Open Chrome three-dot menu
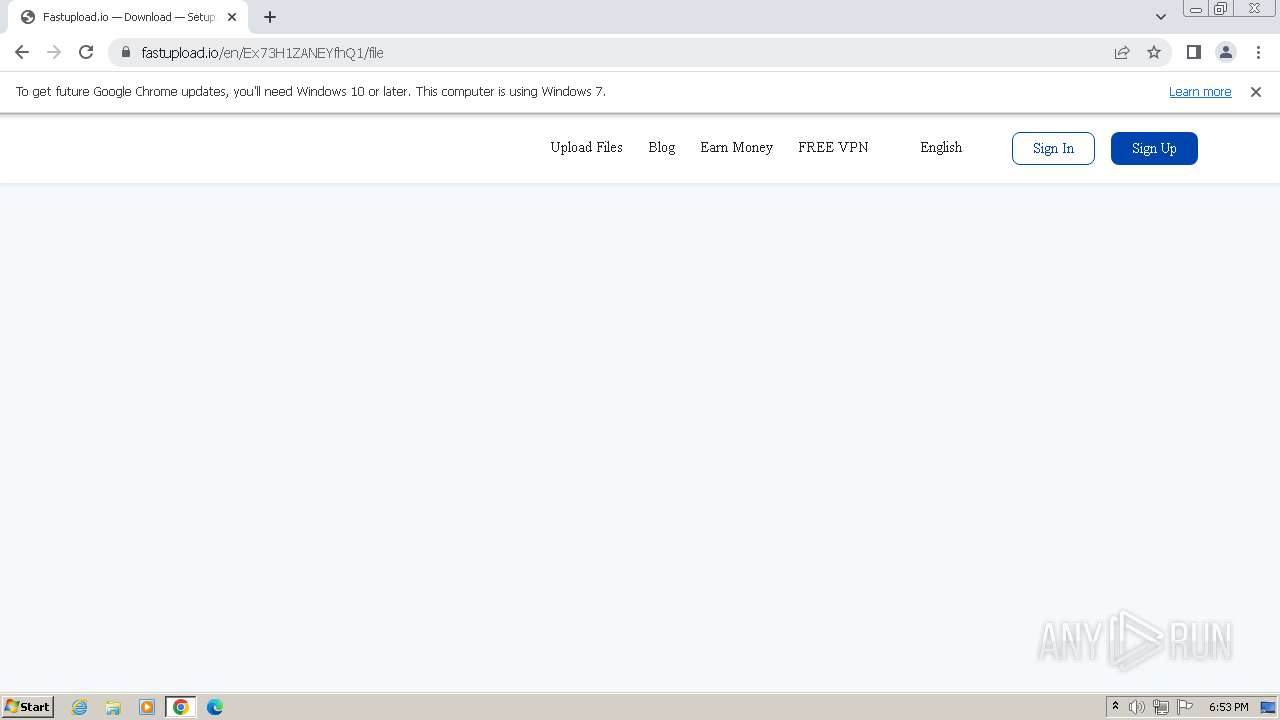The image size is (1280, 720). click(x=1257, y=52)
